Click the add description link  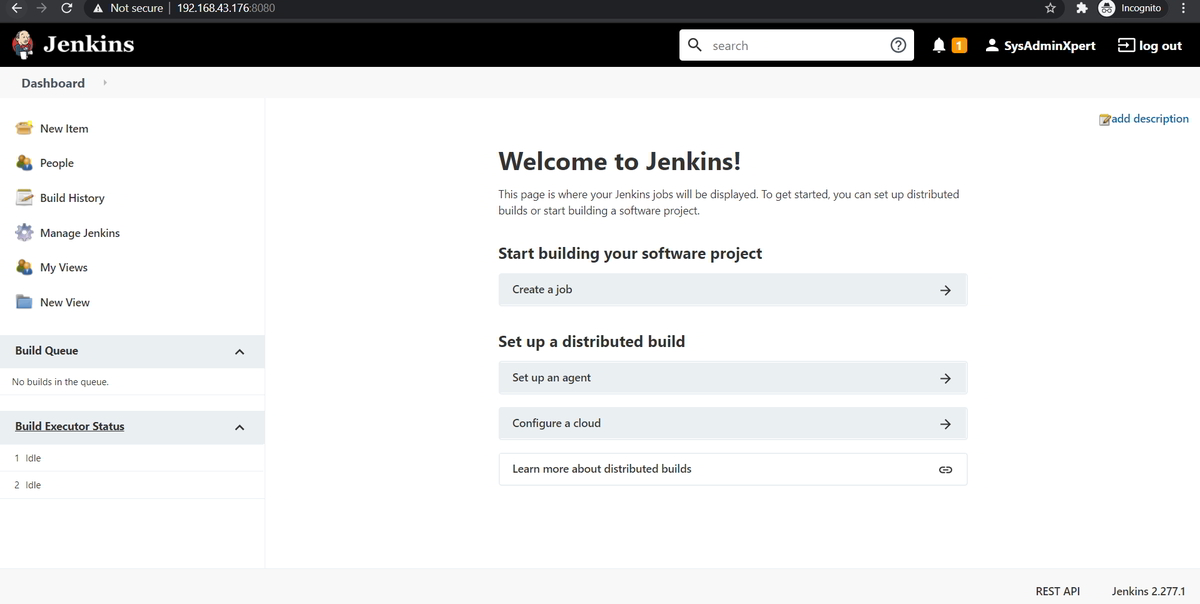coord(1149,118)
